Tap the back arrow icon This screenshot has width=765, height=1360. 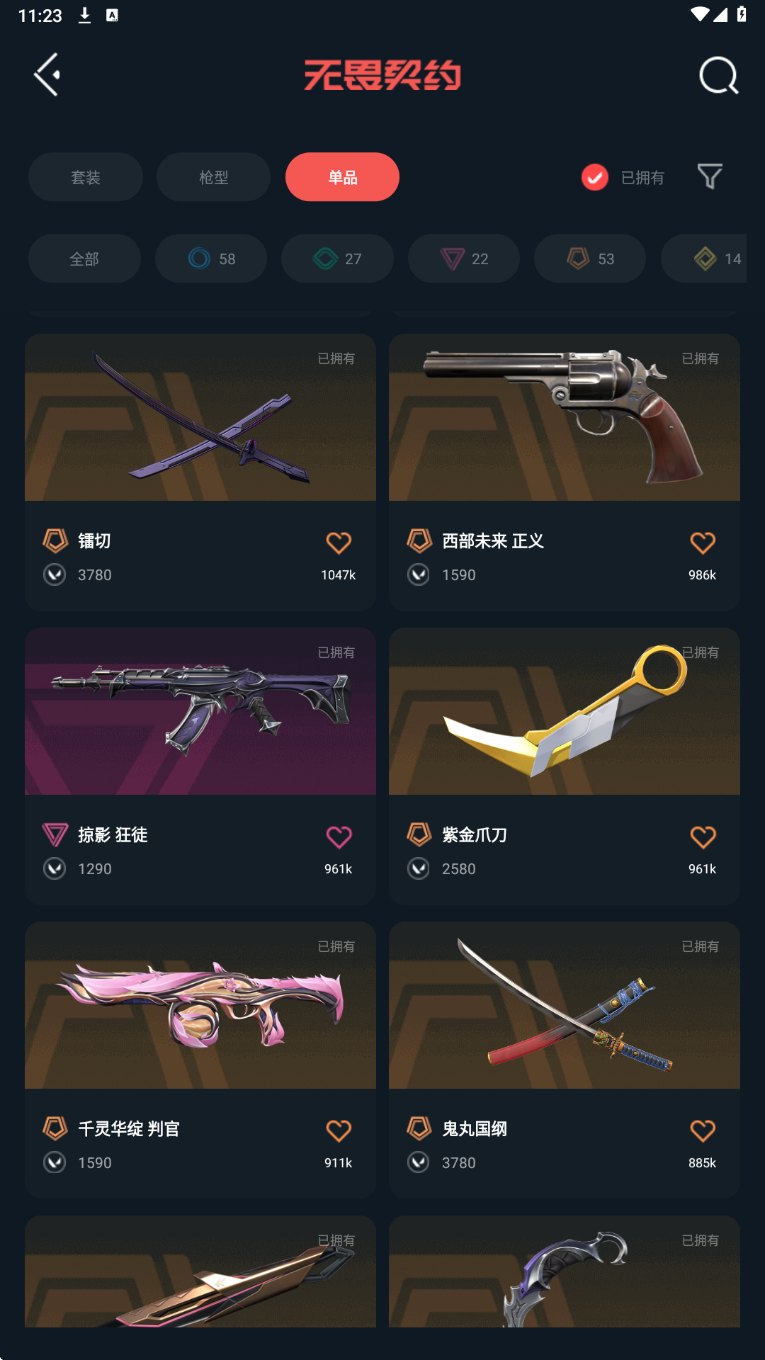[x=47, y=75]
